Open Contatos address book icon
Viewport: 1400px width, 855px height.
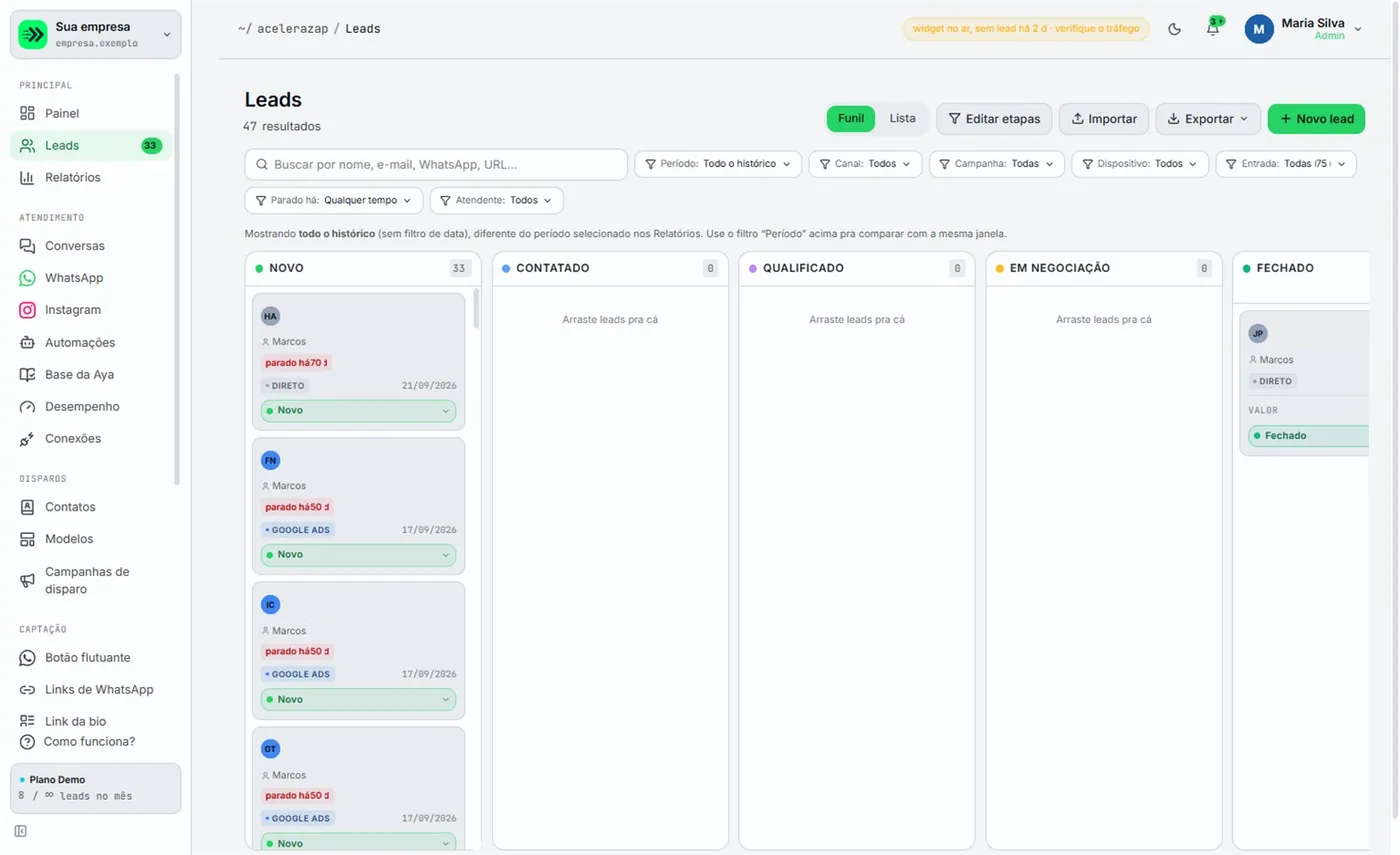coord(28,507)
